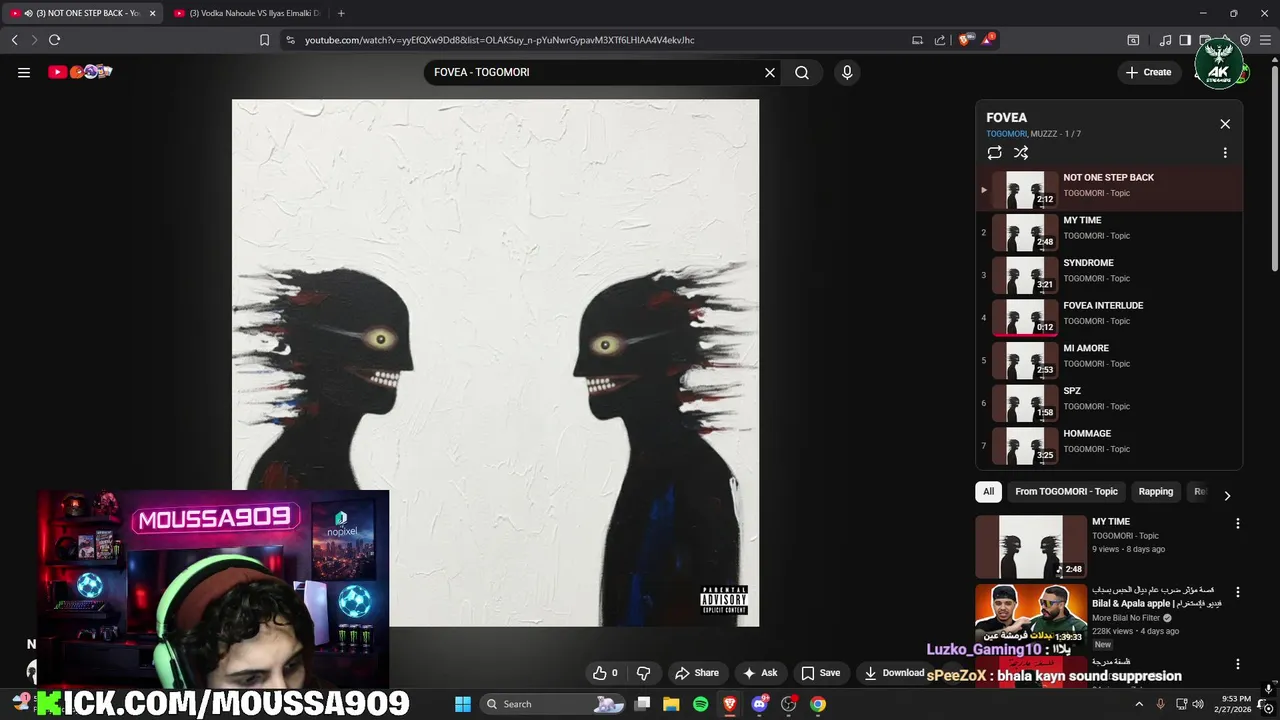Show hidden system tray icons
This screenshot has height=720, width=1280.
pos(1139,704)
